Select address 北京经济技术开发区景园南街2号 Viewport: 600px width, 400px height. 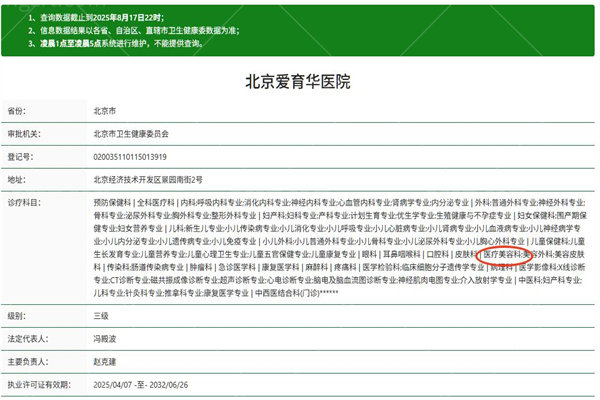pos(148,180)
